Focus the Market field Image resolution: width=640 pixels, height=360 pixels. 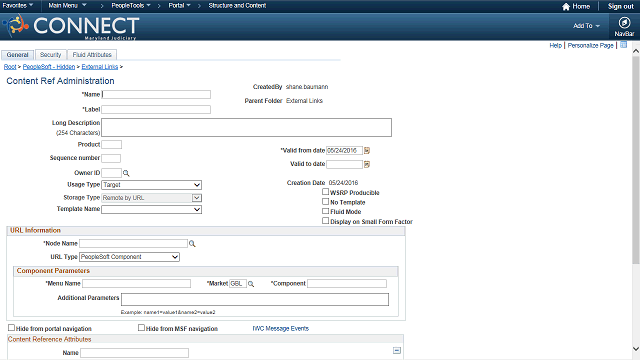pyautogui.click(x=238, y=284)
